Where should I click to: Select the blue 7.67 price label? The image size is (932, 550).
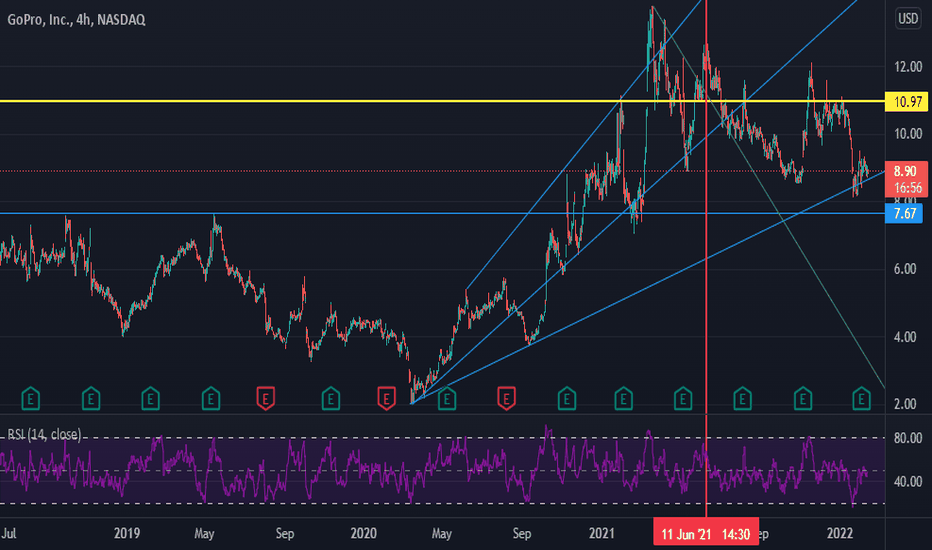(904, 213)
